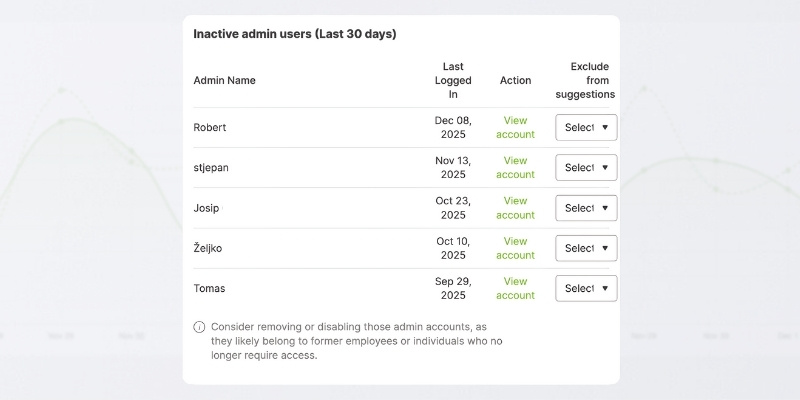Expand the Select dropdown for Tomas
This screenshot has width=800, height=400.
(x=586, y=288)
